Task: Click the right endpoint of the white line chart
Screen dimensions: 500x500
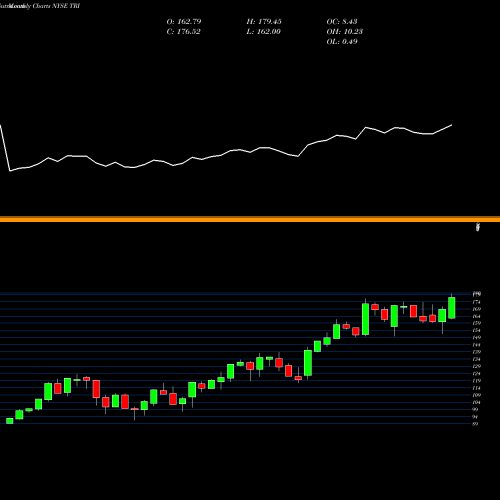Action: (x=452, y=125)
